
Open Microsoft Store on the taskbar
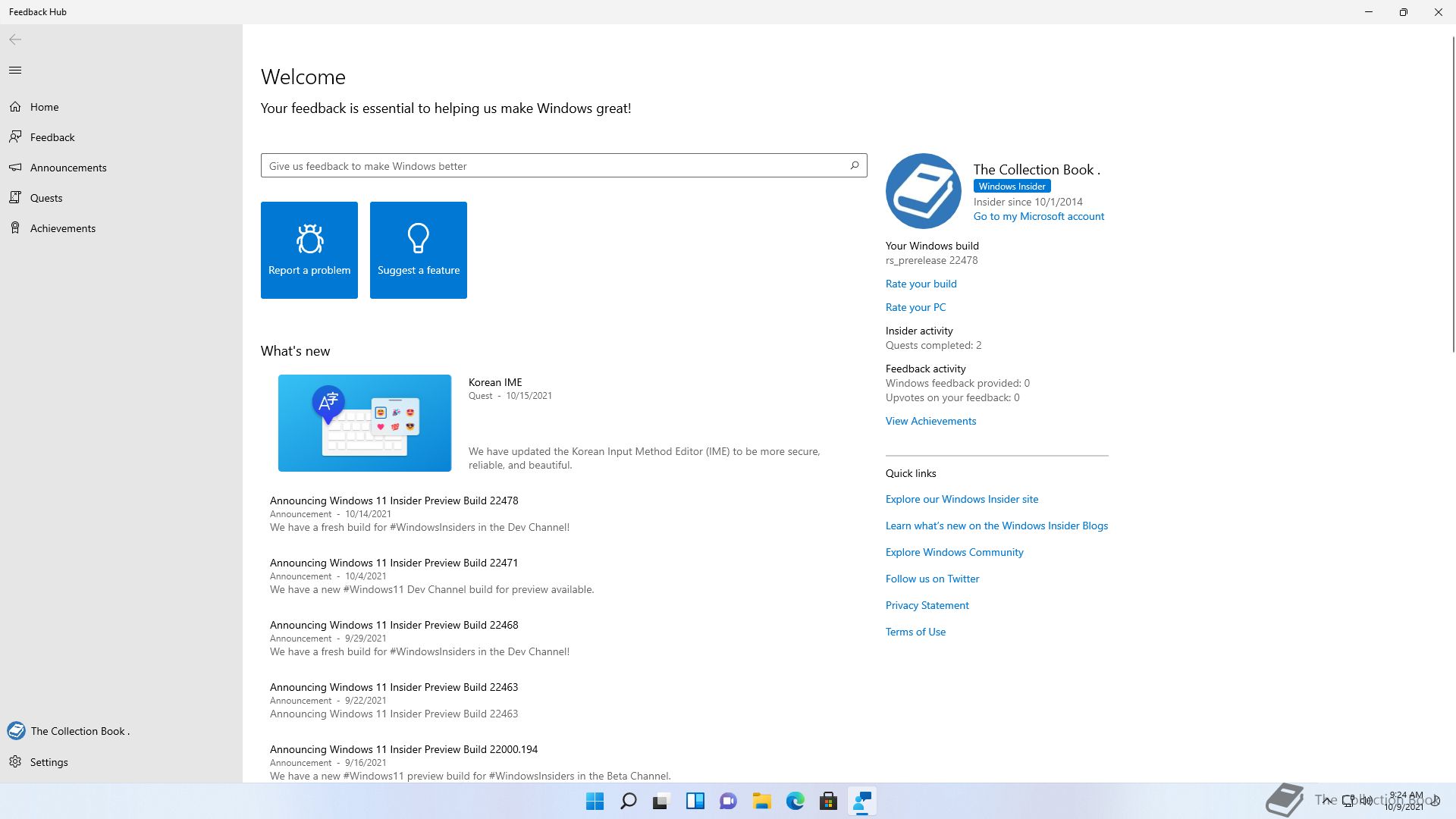[x=829, y=801]
